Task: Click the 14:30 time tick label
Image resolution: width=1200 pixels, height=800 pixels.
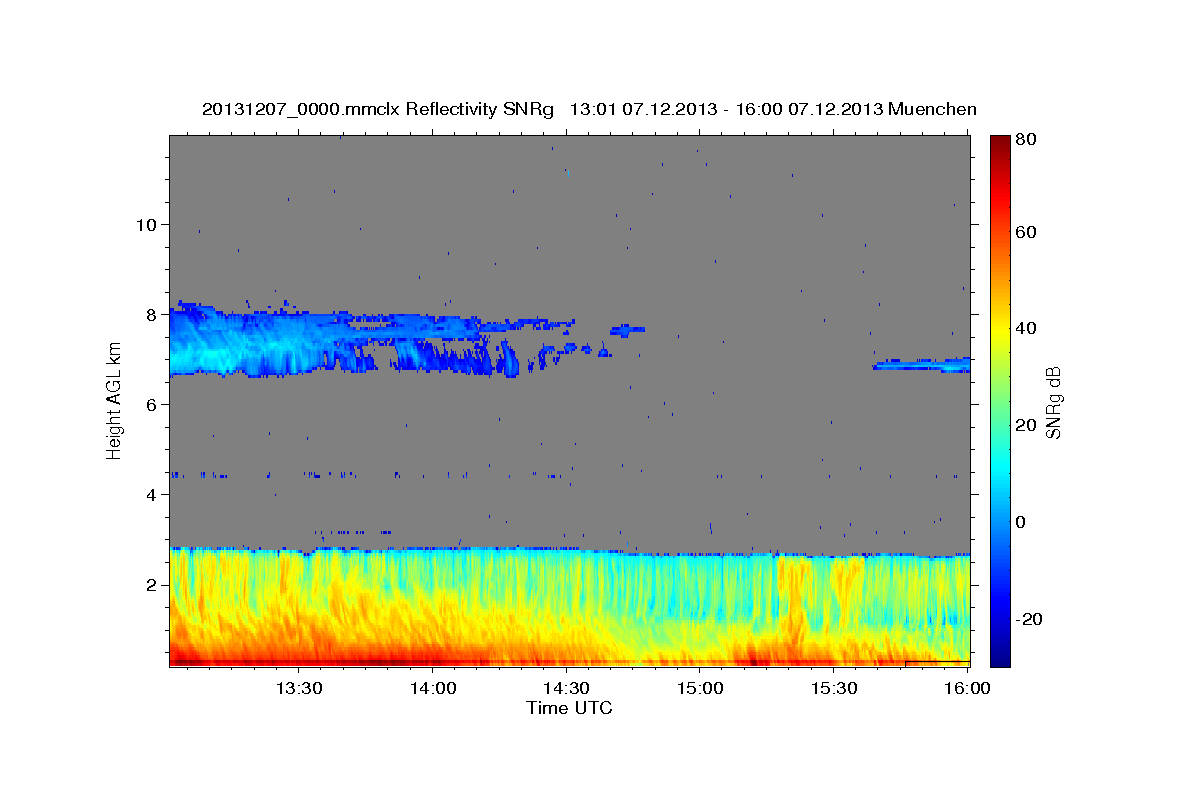Action: pos(567,689)
